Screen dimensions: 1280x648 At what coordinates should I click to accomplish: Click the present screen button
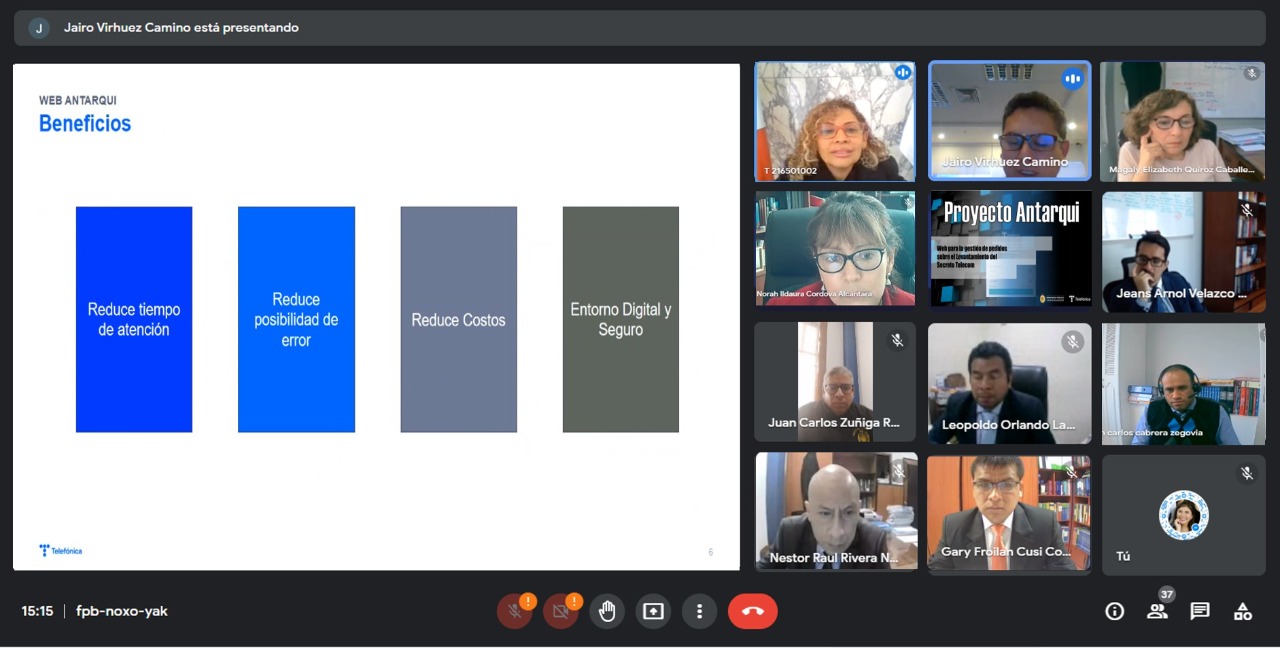(653, 611)
